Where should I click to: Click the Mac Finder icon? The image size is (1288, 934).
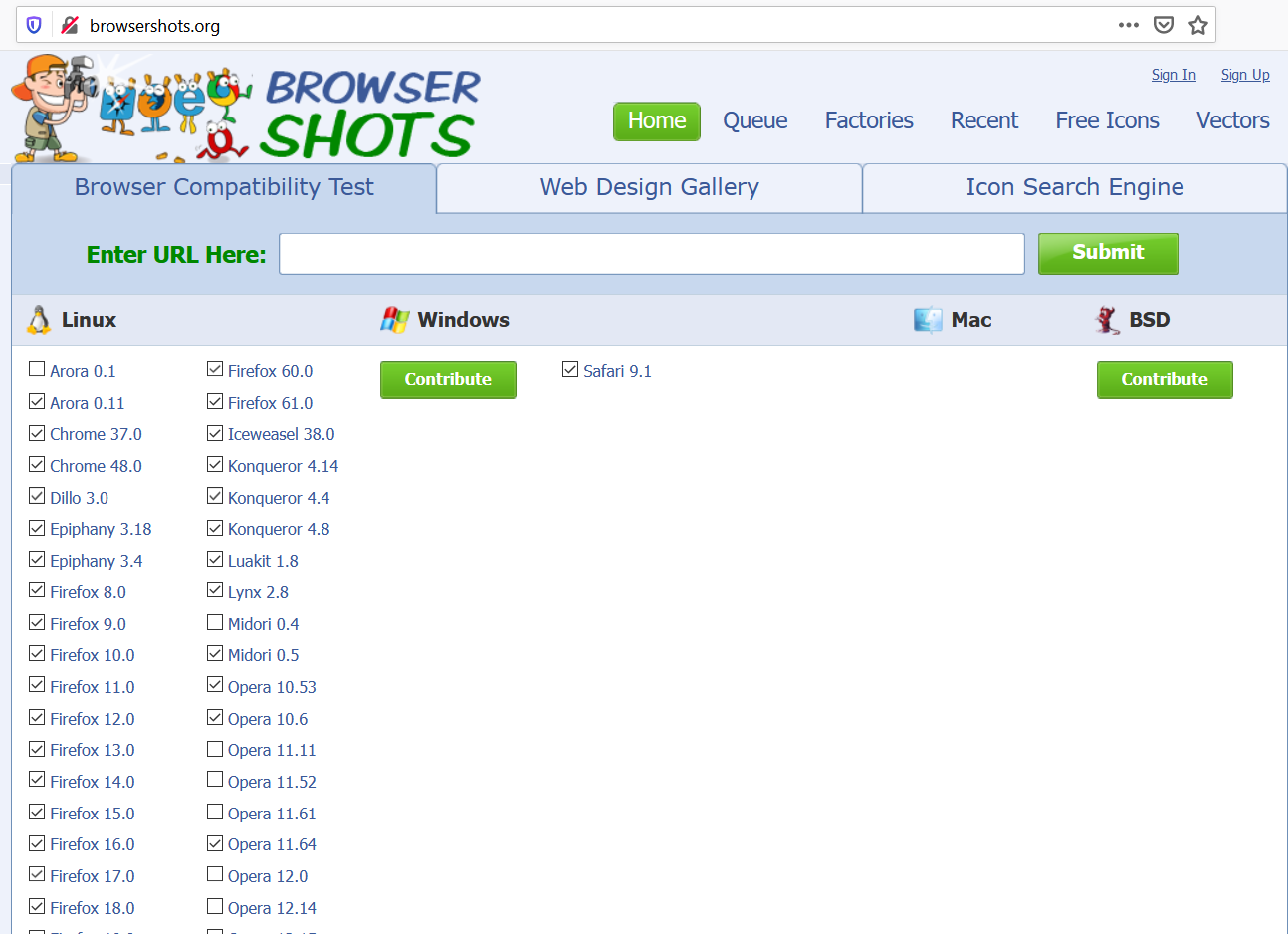[928, 320]
